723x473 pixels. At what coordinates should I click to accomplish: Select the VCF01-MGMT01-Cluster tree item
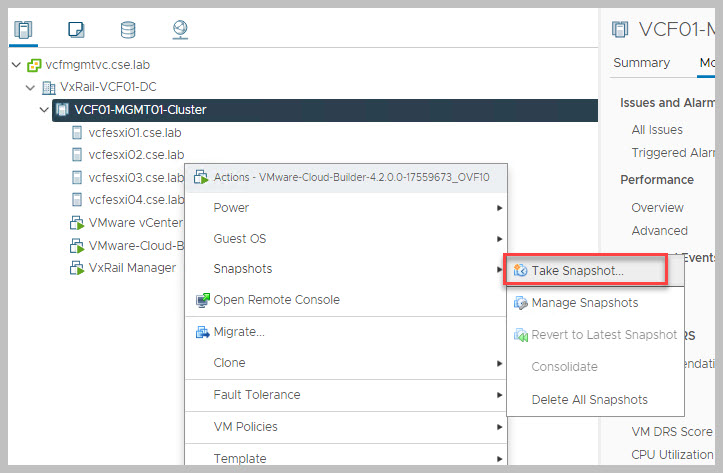click(x=325, y=110)
